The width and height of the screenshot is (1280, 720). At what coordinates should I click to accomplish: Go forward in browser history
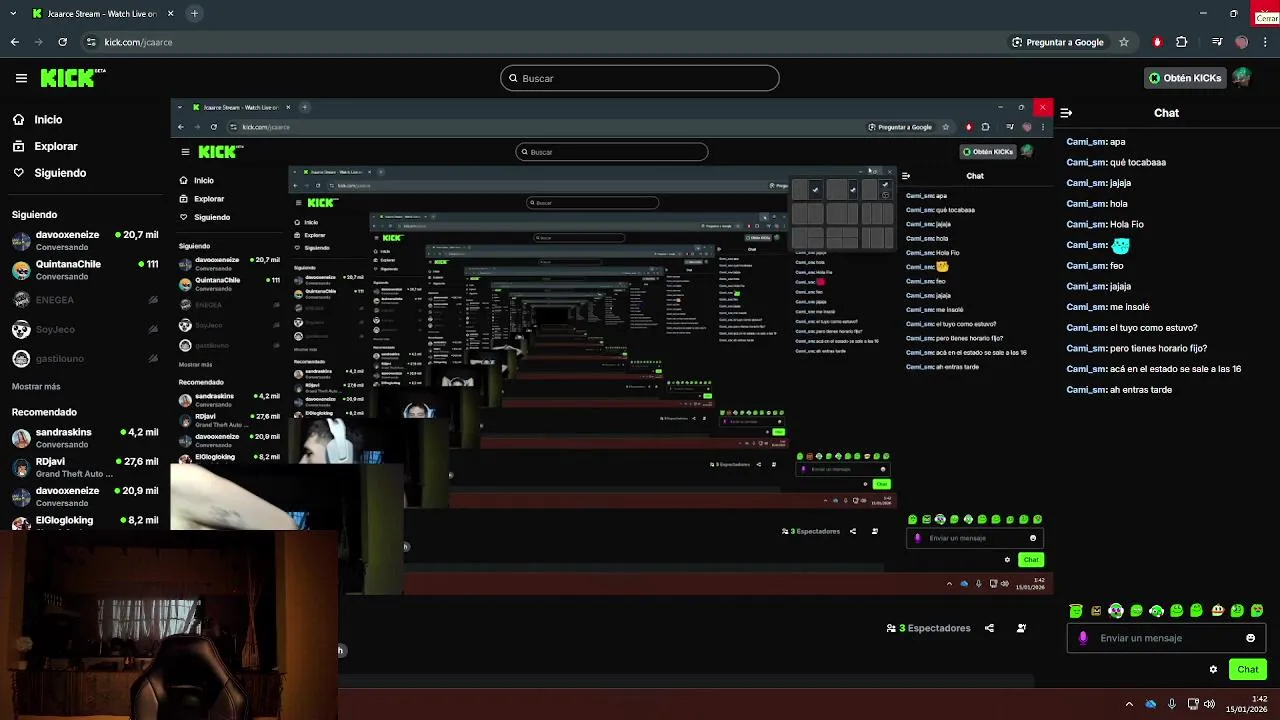tap(38, 42)
